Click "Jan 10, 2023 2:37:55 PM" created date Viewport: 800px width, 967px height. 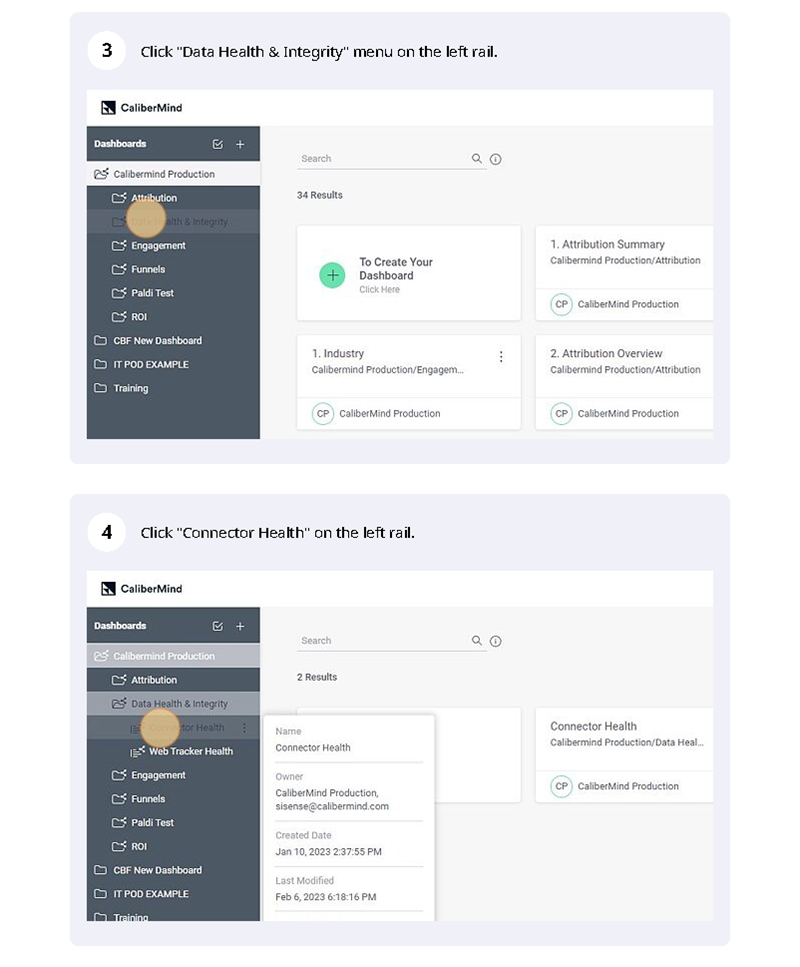[328, 852]
